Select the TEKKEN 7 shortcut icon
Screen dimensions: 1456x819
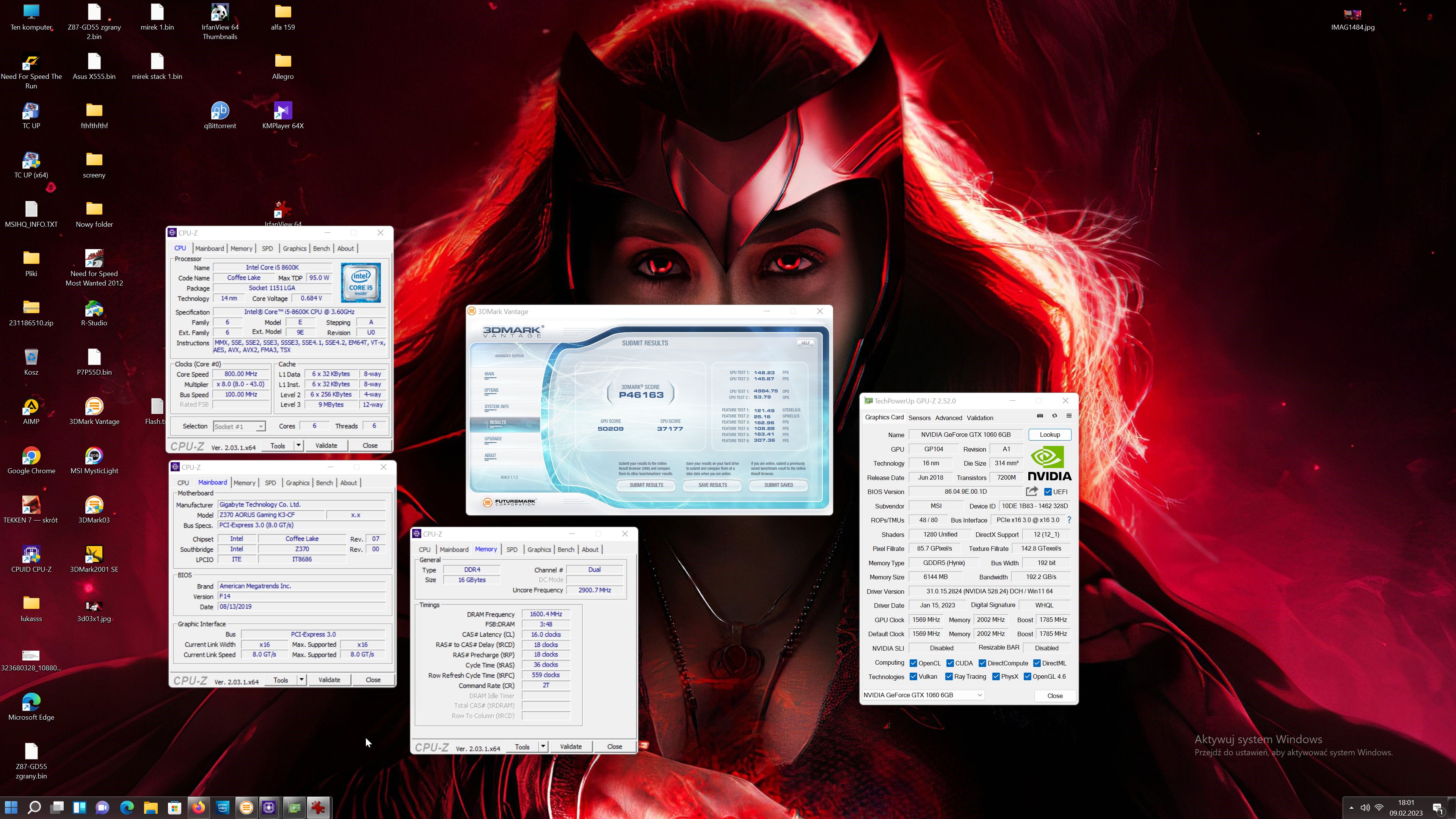tap(31, 510)
